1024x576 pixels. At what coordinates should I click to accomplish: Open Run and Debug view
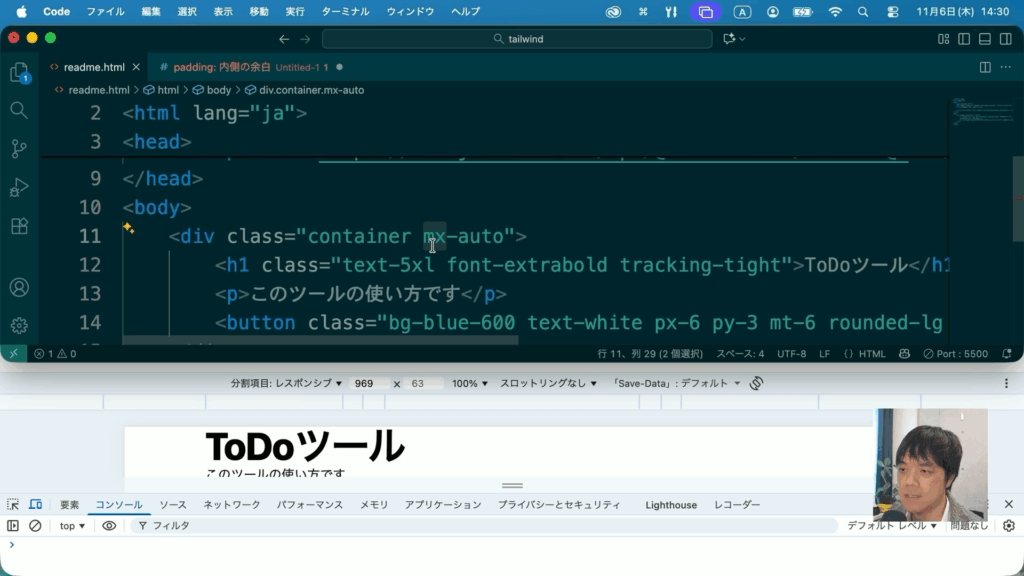pyautogui.click(x=19, y=188)
